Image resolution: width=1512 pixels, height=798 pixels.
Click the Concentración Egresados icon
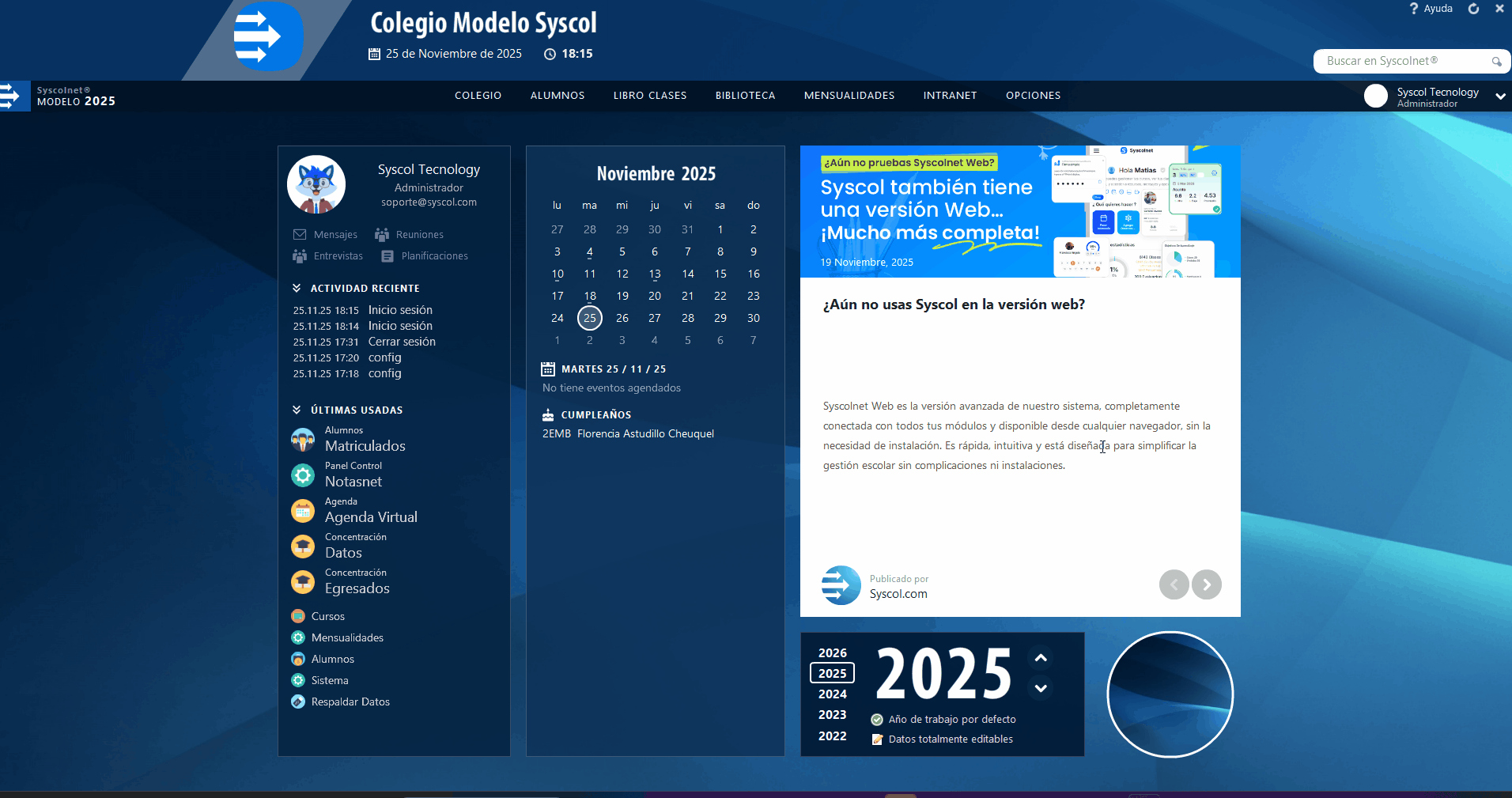pyautogui.click(x=303, y=582)
